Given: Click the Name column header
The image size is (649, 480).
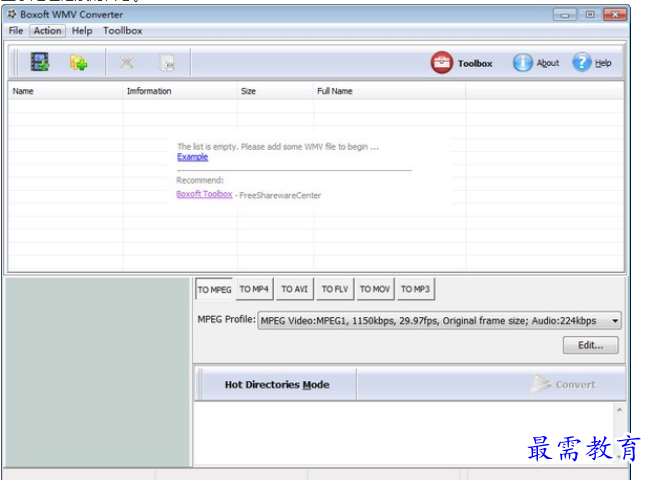Looking at the screenshot, I should (65, 91).
